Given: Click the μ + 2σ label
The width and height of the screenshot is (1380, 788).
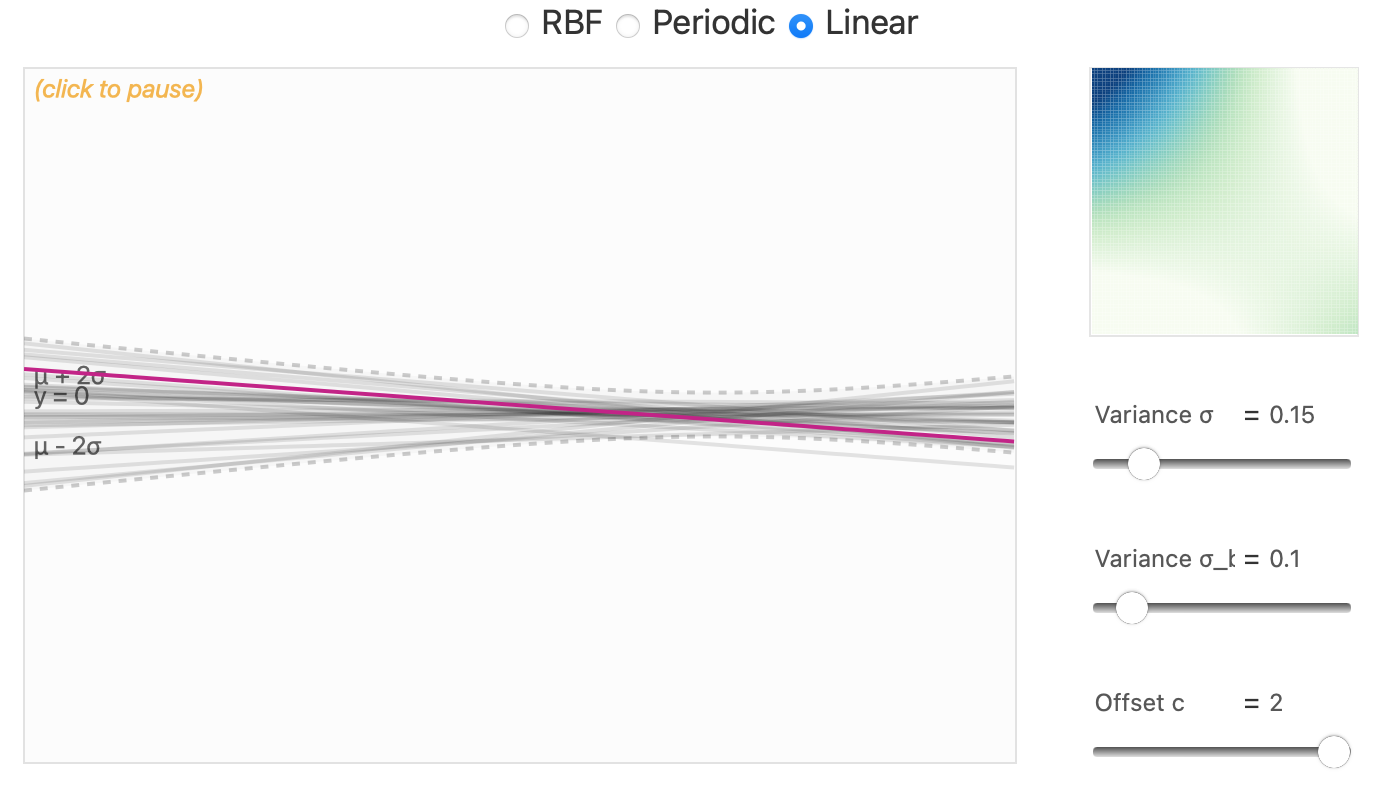Looking at the screenshot, I should point(70,378).
